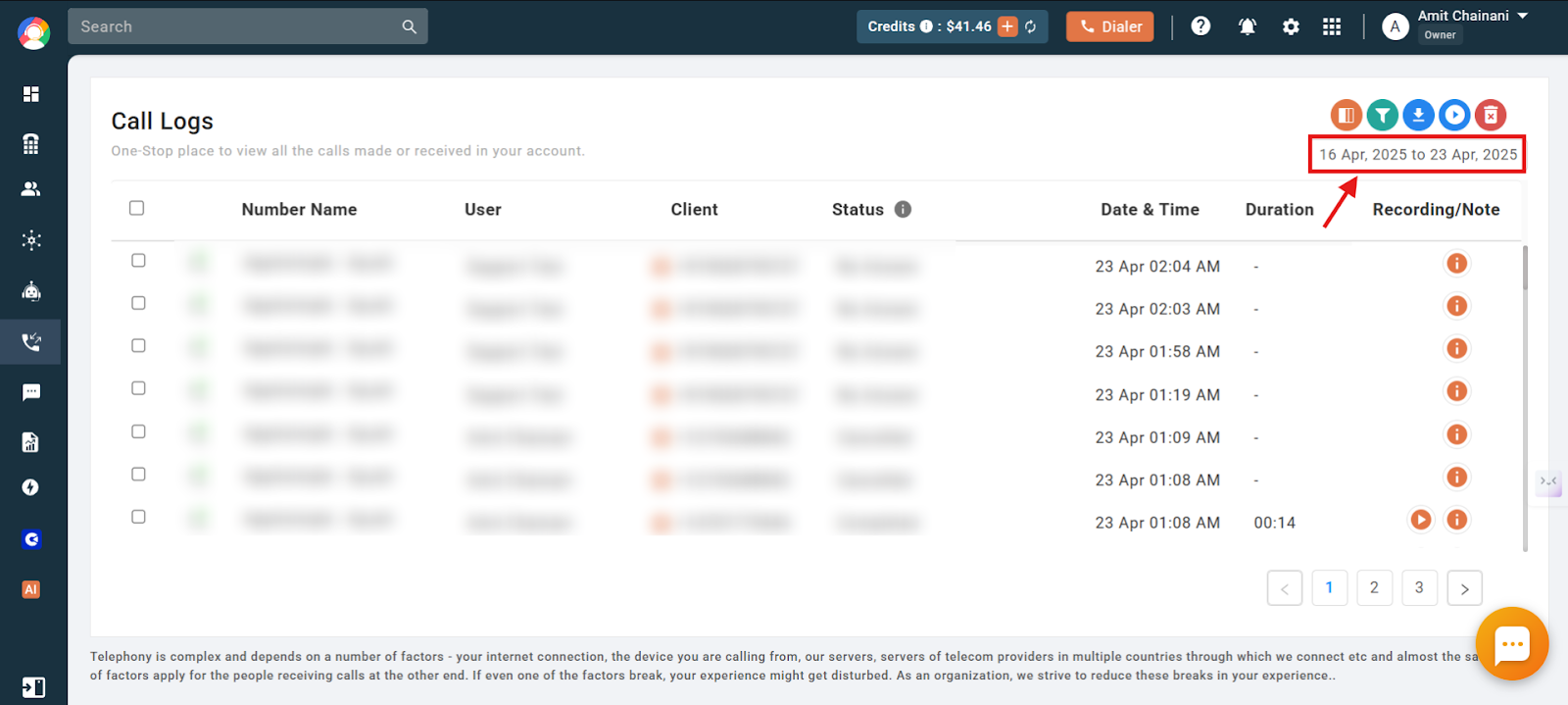Go to page 3 of call logs
Viewport: 1568px width, 705px height.
click(x=1419, y=587)
